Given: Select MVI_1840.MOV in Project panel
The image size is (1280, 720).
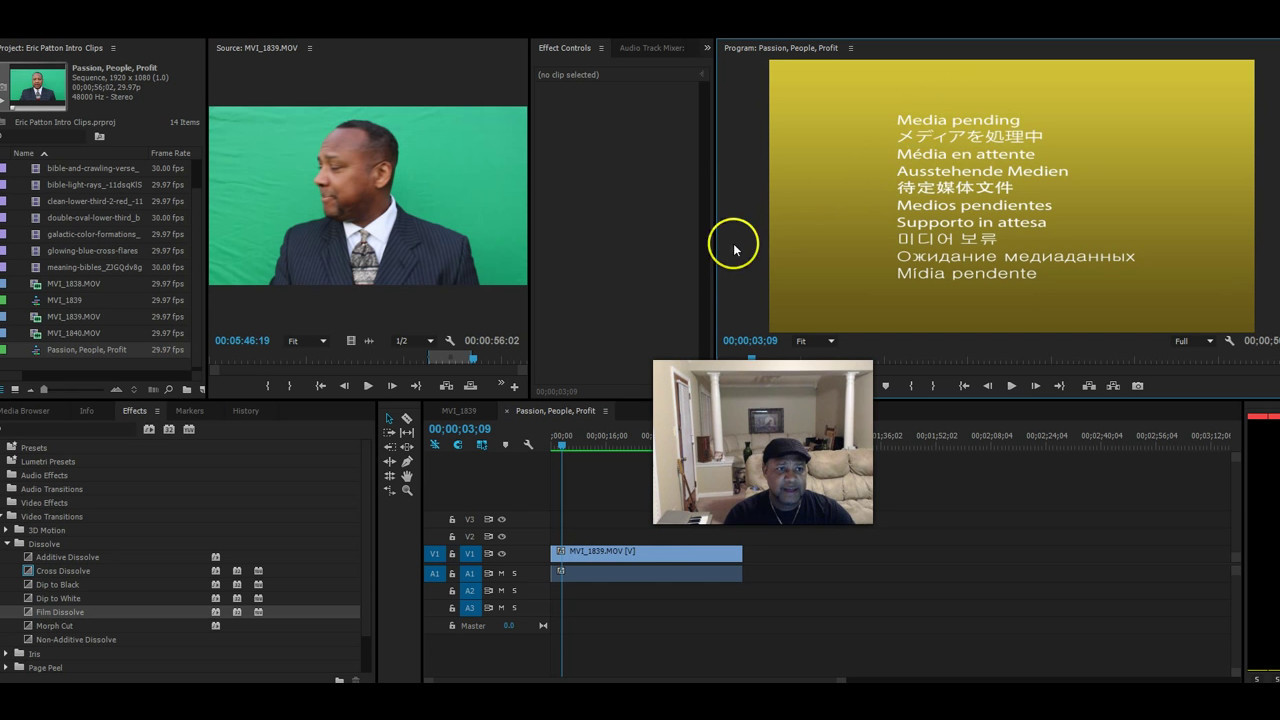Looking at the screenshot, I should (x=73, y=333).
